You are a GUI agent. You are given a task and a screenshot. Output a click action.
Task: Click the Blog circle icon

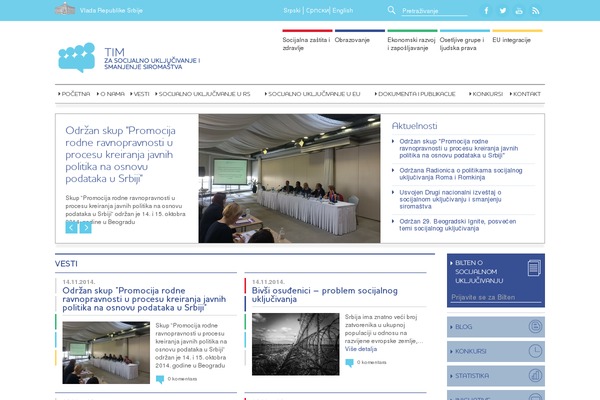pyautogui.click(x=535, y=327)
